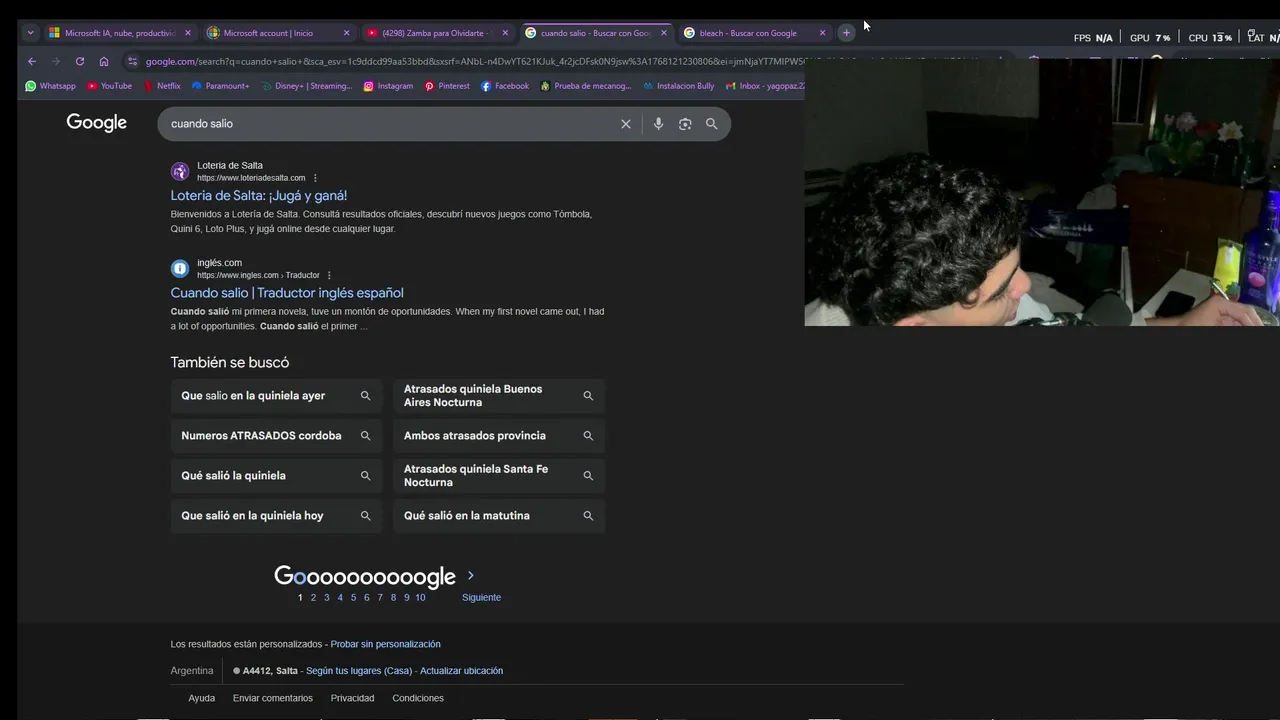Go forward with the forward arrow
Image resolution: width=1280 pixels, height=720 pixels.
point(55,61)
